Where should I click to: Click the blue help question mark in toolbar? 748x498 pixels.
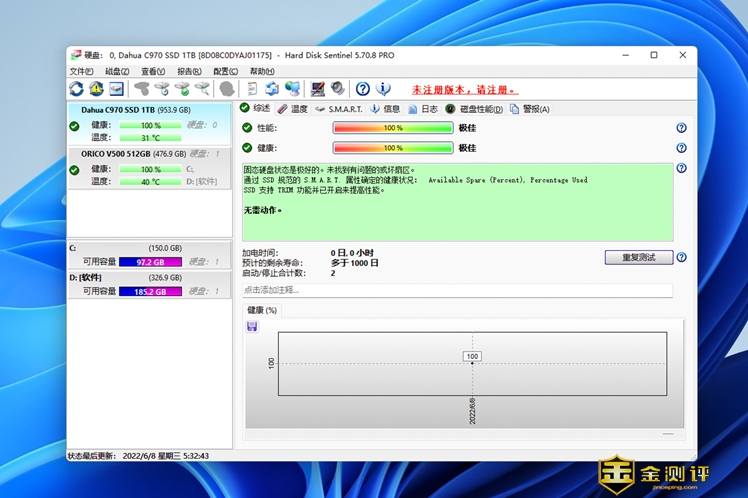click(363, 89)
